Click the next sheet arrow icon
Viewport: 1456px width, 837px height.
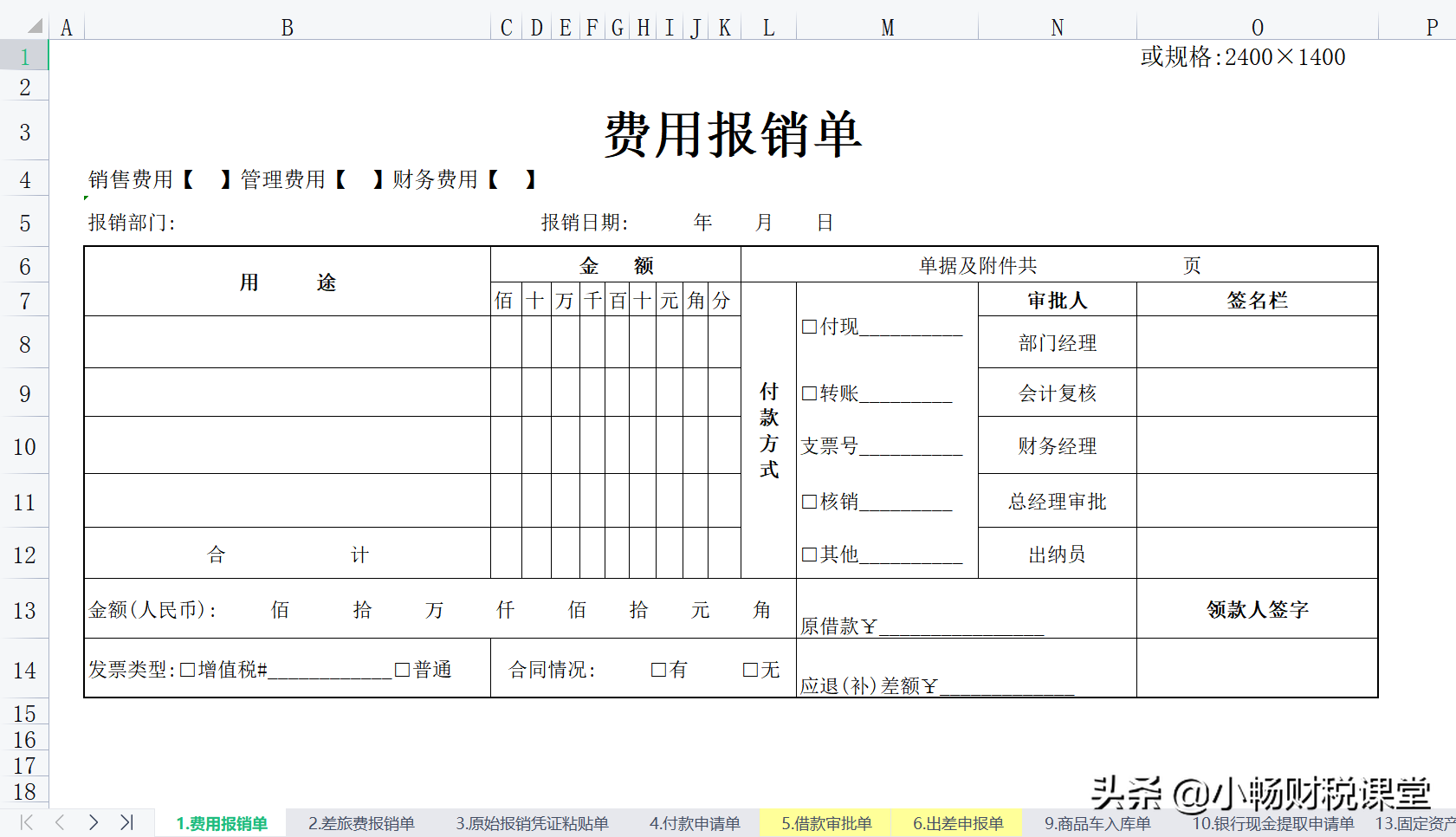94,823
